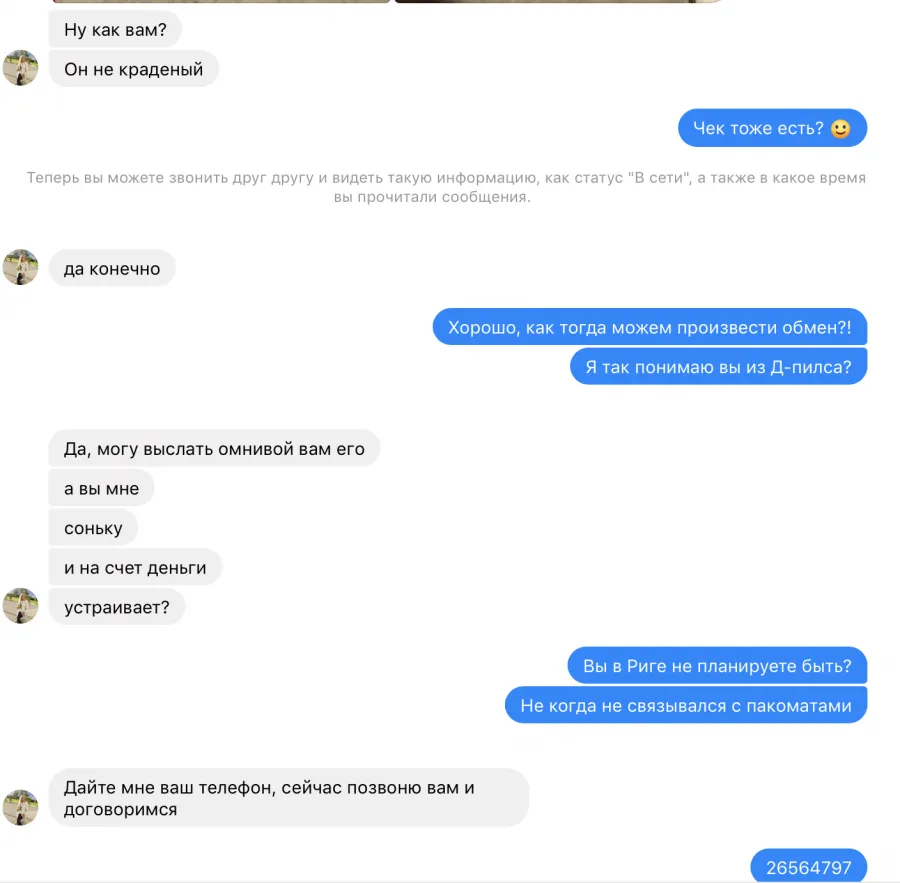Select 'Да, могу выслать омнивой вам его' message

214,448
